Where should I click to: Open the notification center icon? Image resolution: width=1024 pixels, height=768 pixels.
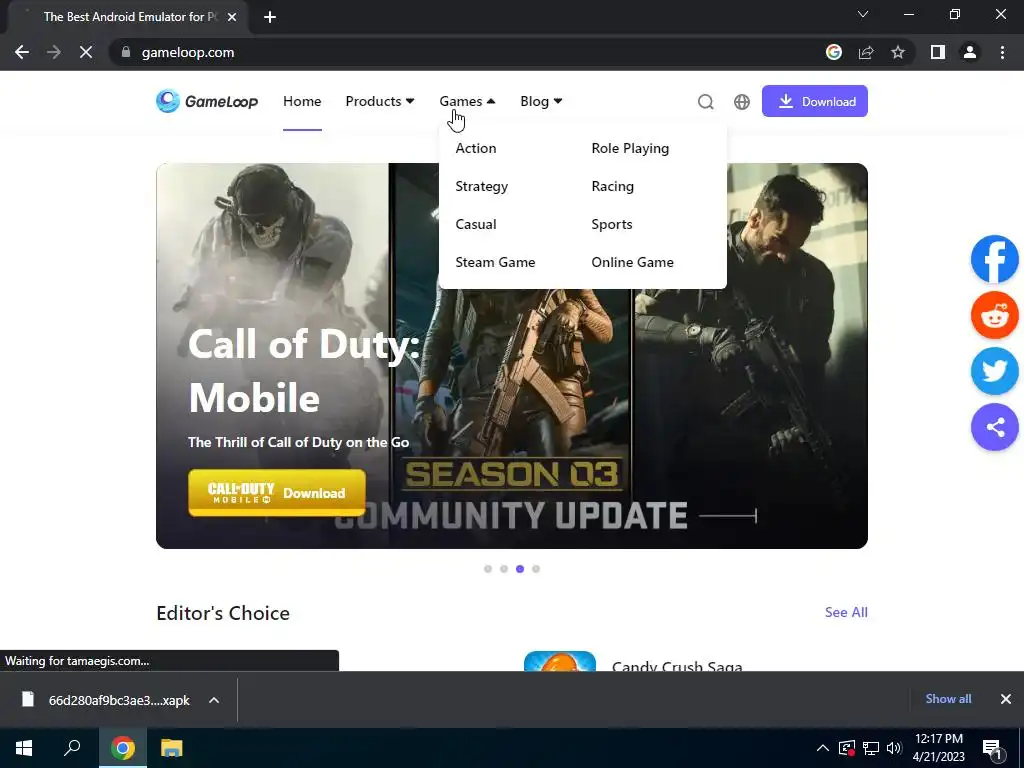[x=992, y=748]
